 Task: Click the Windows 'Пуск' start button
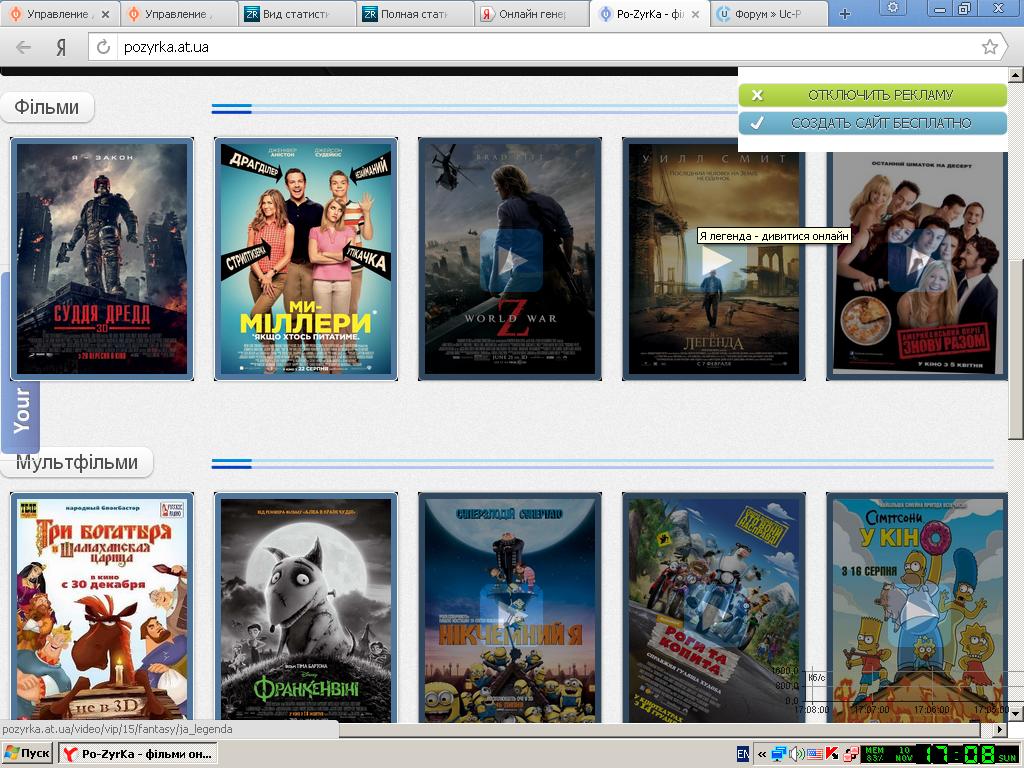(28, 753)
